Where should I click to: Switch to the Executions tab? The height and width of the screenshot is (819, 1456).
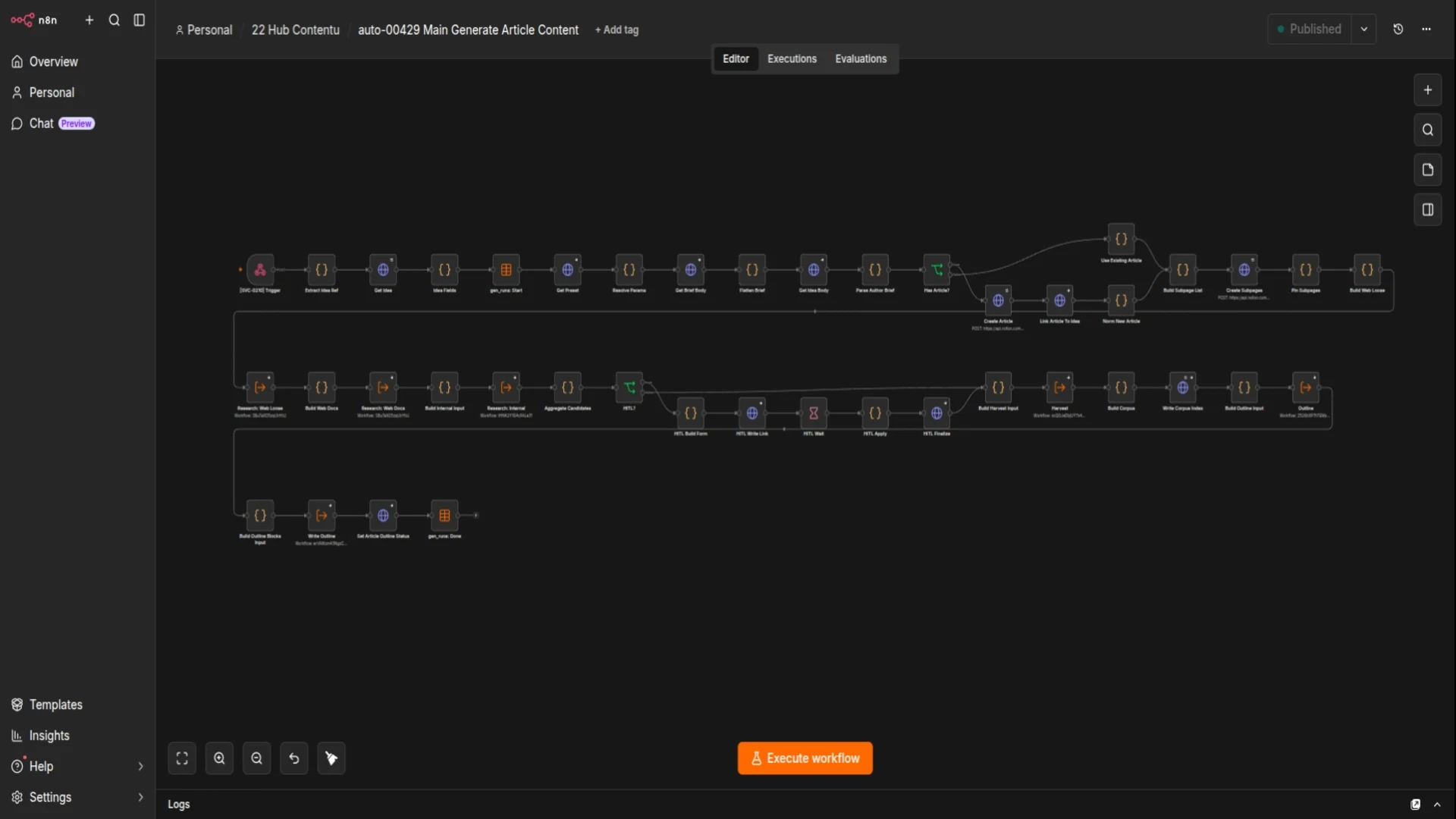792,58
